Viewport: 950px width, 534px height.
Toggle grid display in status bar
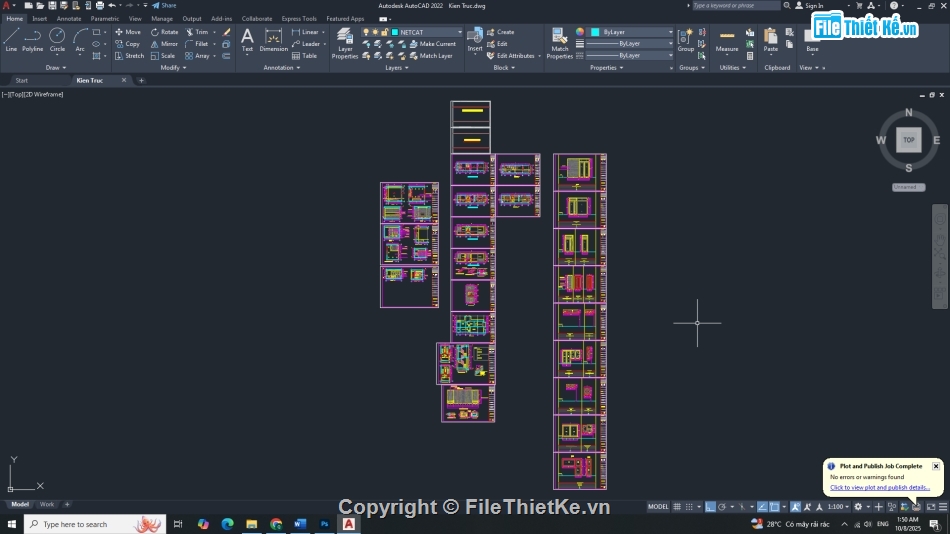coord(678,507)
